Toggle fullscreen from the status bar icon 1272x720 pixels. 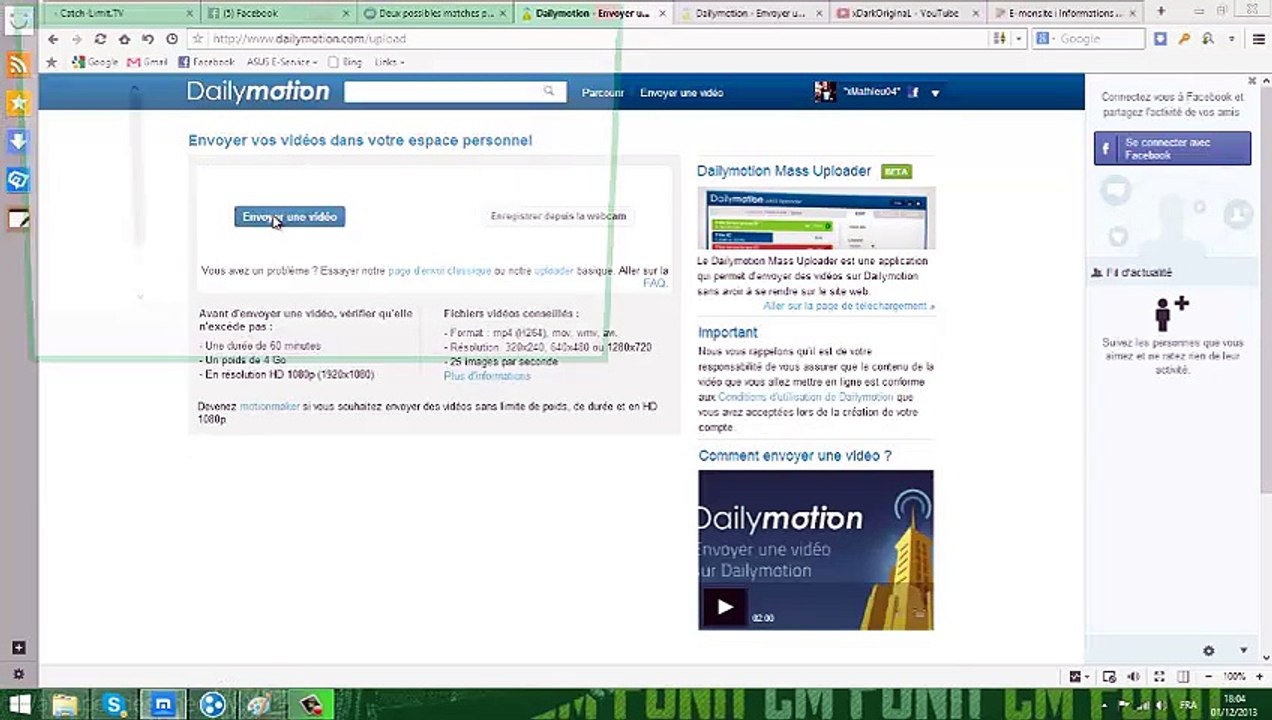tap(1159, 677)
